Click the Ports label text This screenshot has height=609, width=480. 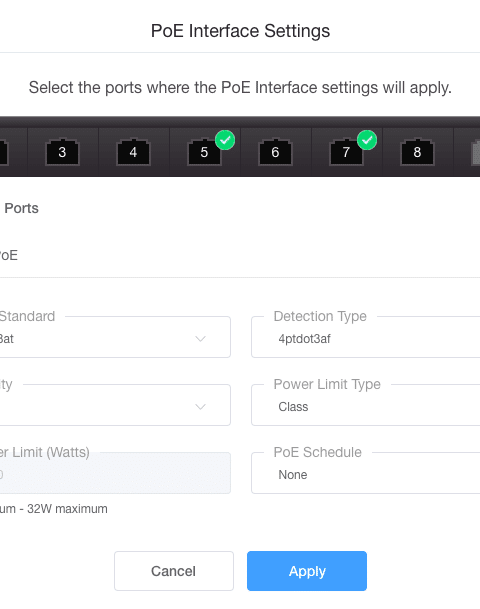tap(21, 208)
